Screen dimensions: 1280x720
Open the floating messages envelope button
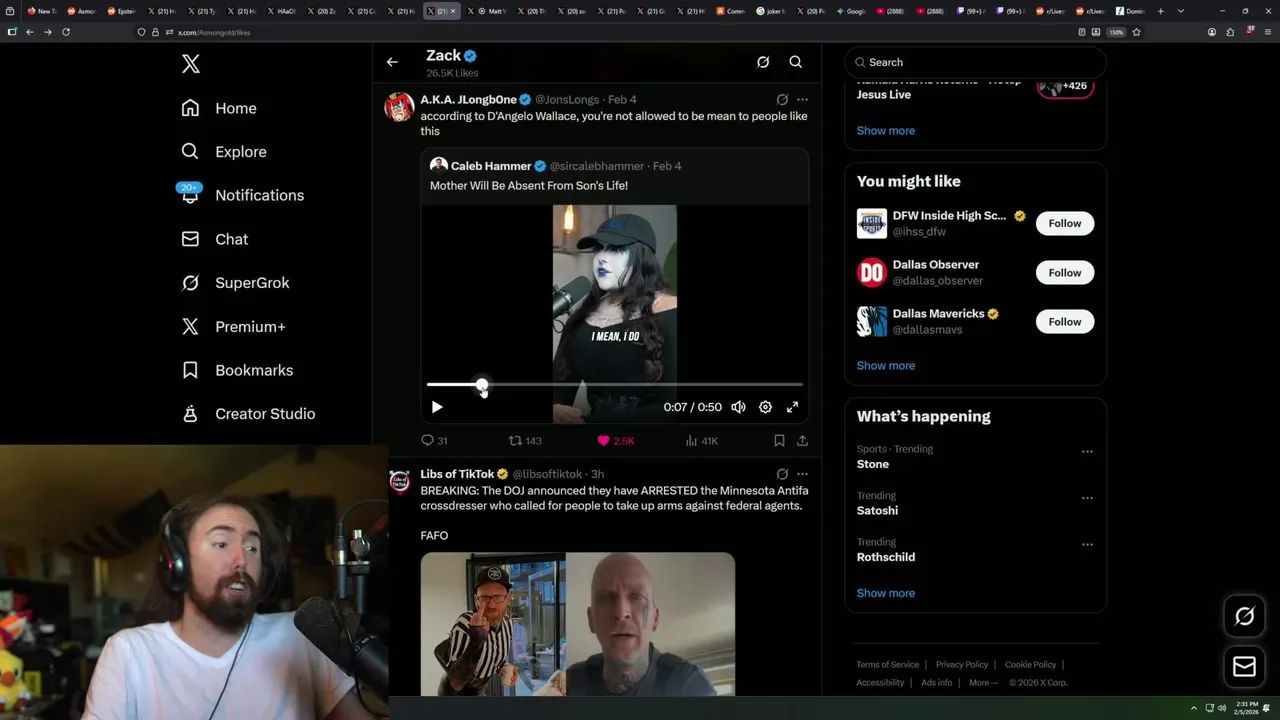(x=1245, y=667)
